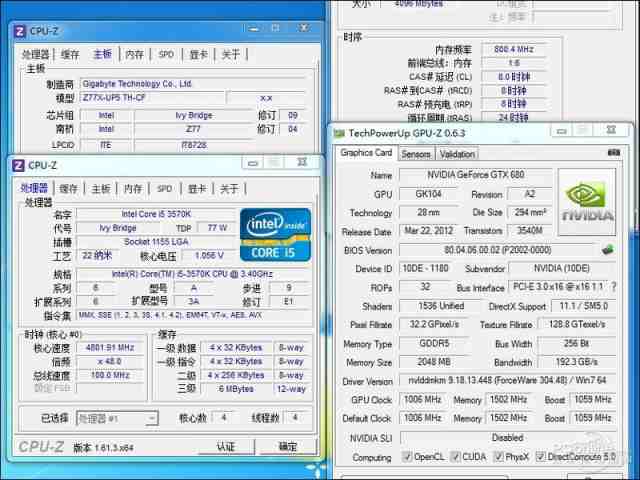Toggle the CUDA checkbox
This screenshot has height=480, width=640.
[x=455, y=456]
